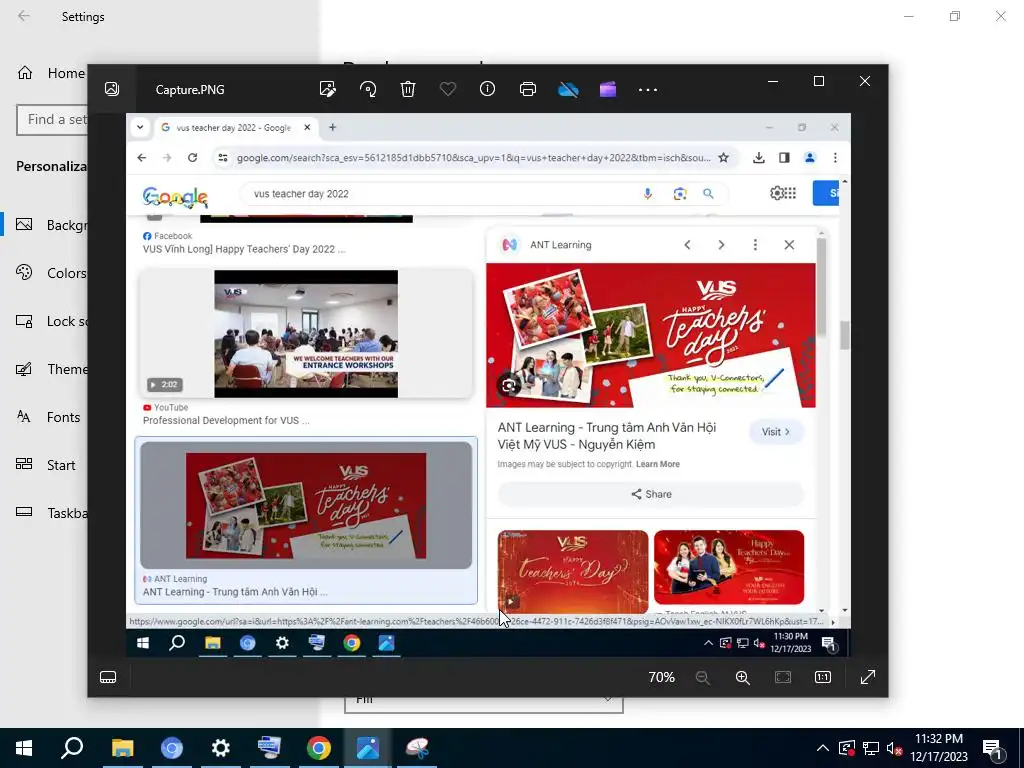Image resolution: width=1024 pixels, height=768 pixels.
Task: Open Fonts in the Settings sidebar
Action: click(48, 417)
